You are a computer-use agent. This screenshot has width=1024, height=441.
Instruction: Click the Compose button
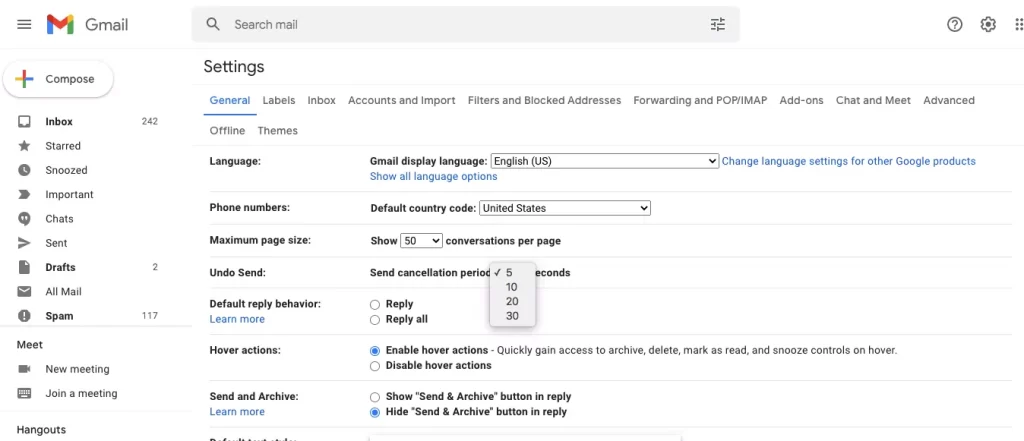58,79
